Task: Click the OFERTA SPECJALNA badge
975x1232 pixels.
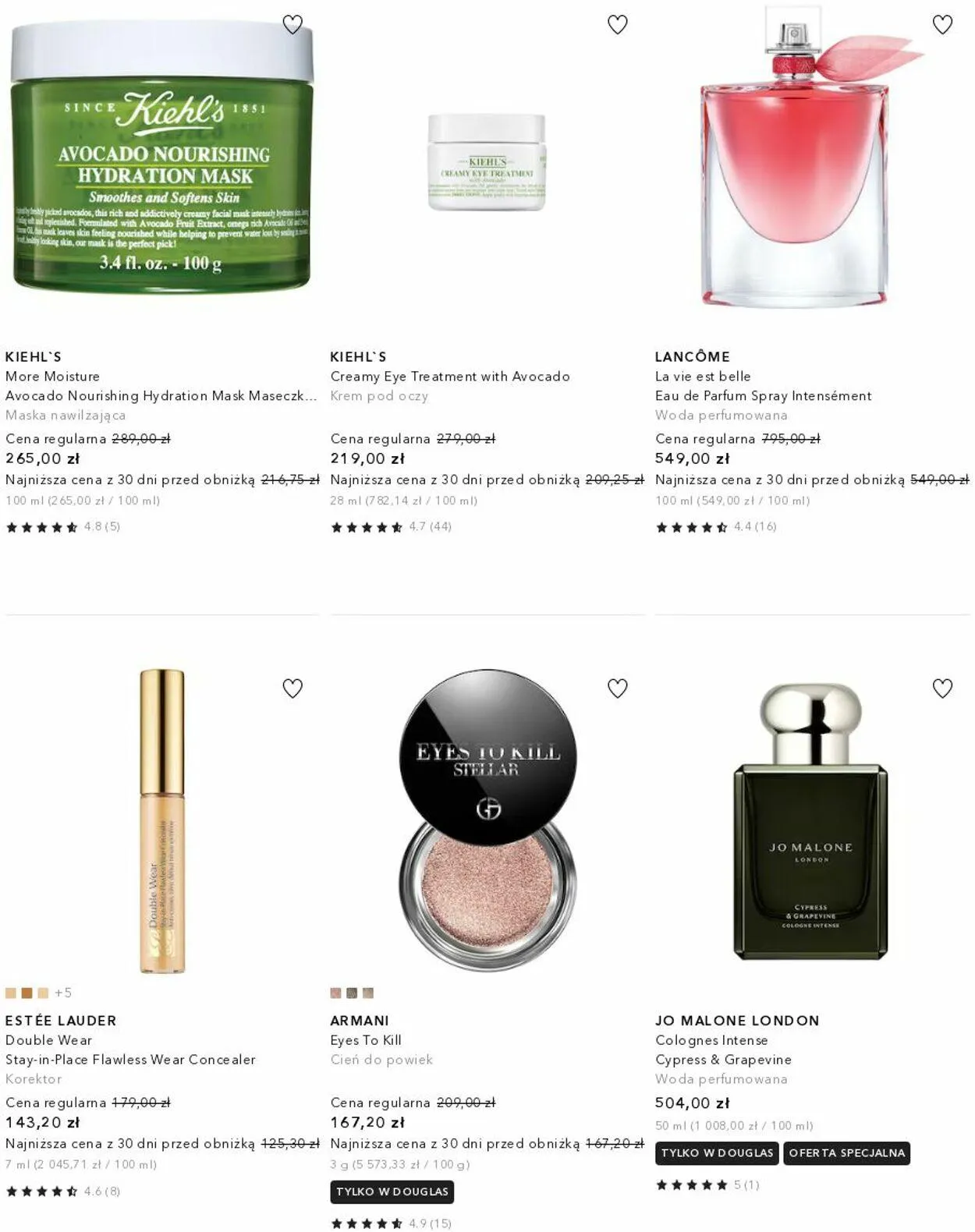Action: point(846,1153)
